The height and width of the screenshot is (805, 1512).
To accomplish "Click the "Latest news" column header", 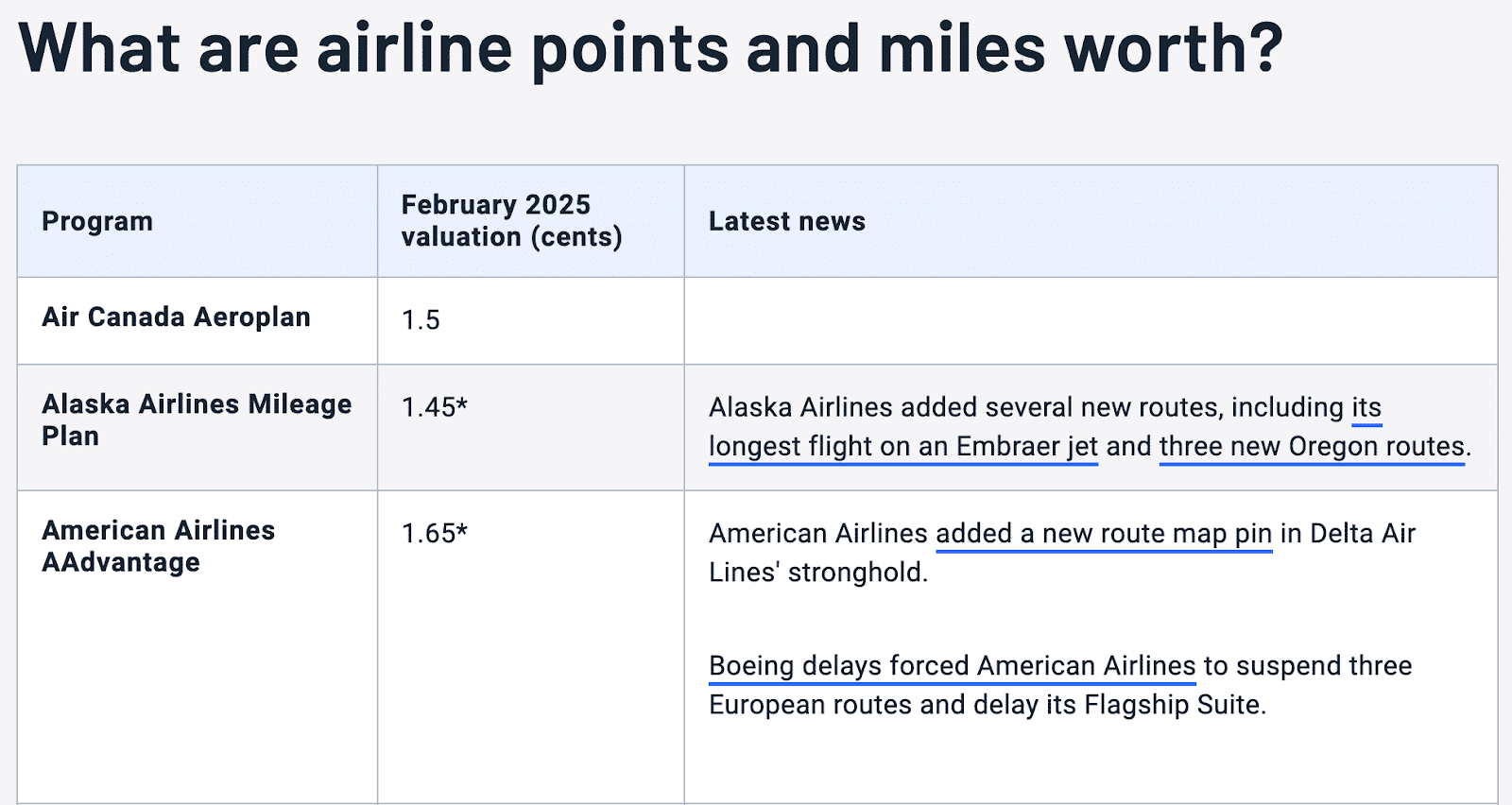I will tap(786, 221).
